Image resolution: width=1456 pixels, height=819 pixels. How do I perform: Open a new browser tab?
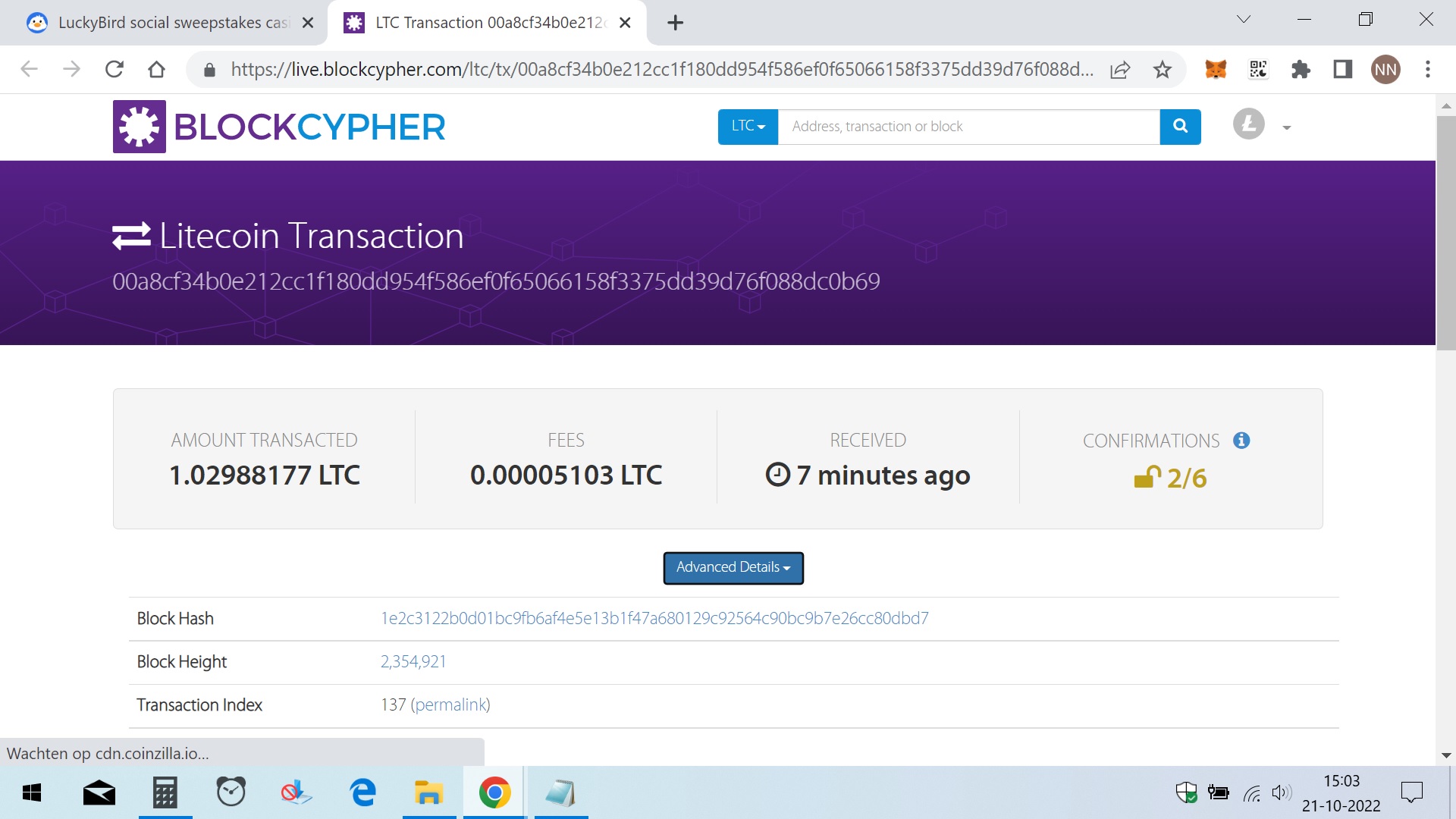click(x=675, y=23)
